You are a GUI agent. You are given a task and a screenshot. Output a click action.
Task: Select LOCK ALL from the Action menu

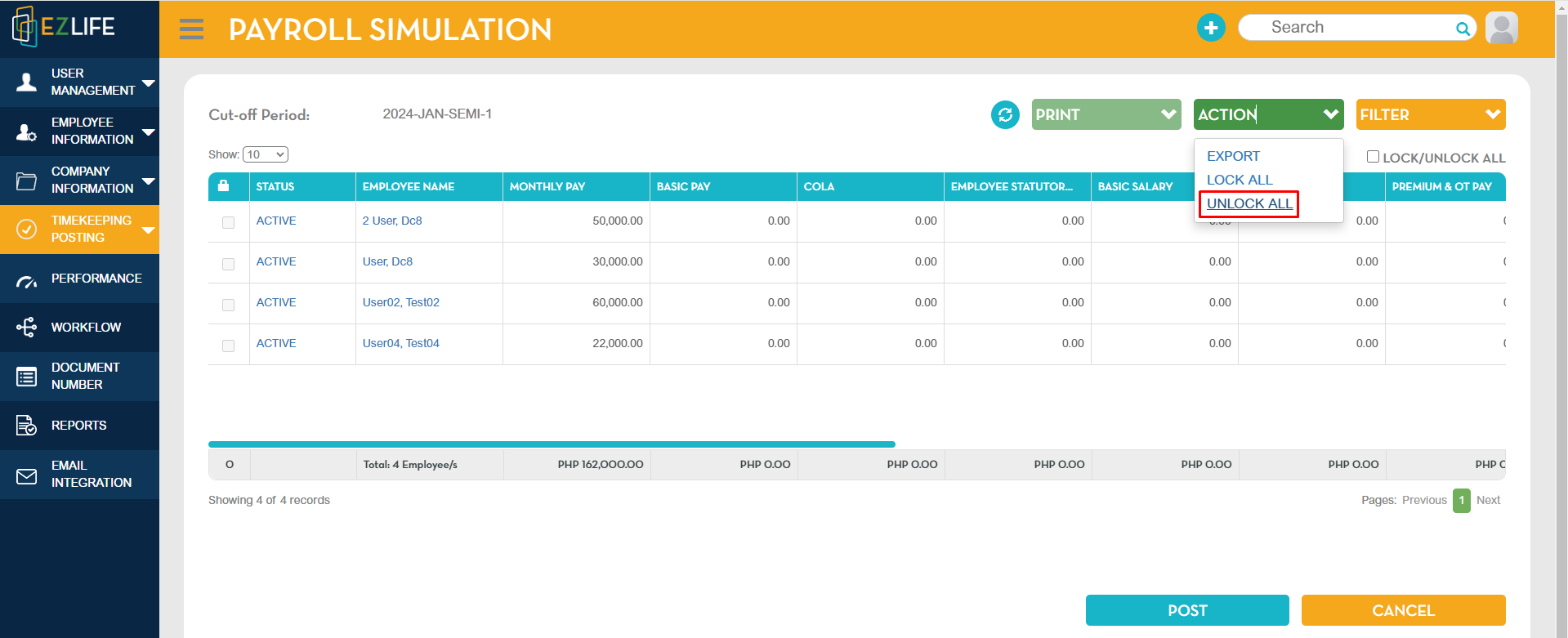1240,180
